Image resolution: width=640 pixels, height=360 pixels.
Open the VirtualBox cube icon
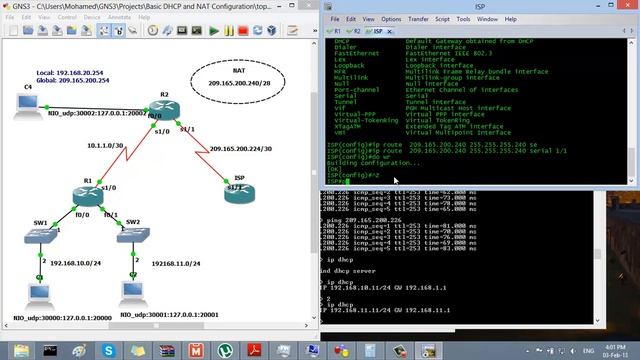click(272, 31)
